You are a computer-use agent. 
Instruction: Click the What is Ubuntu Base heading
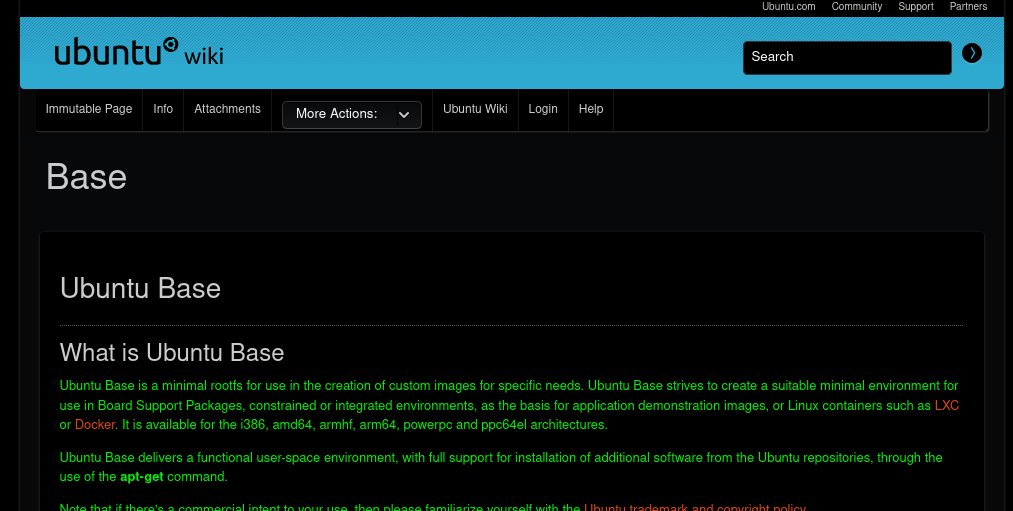click(172, 353)
